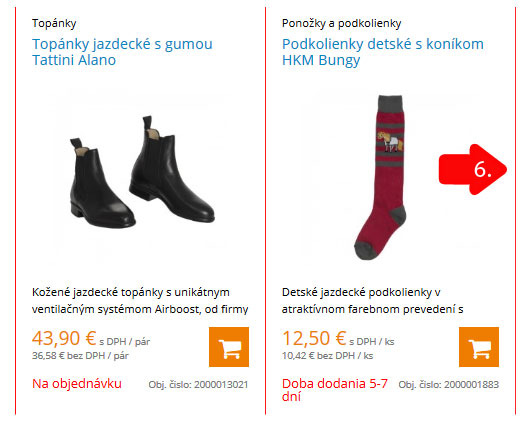
Task: Add HKM Bungy socks to cart
Action: pyautogui.click(x=479, y=347)
